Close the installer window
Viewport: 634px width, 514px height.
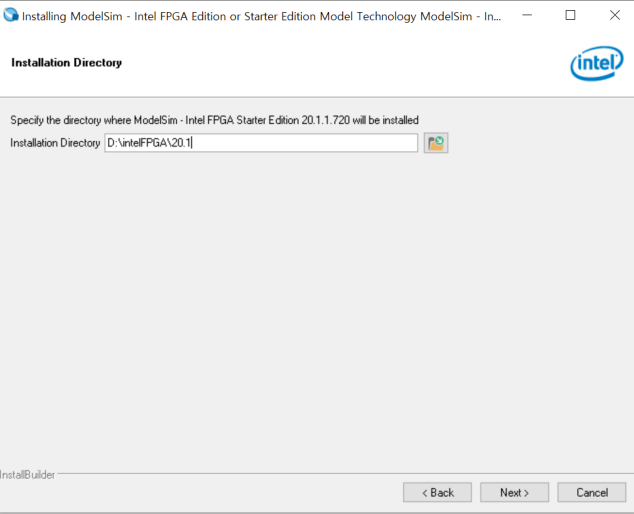(x=615, y=15)
